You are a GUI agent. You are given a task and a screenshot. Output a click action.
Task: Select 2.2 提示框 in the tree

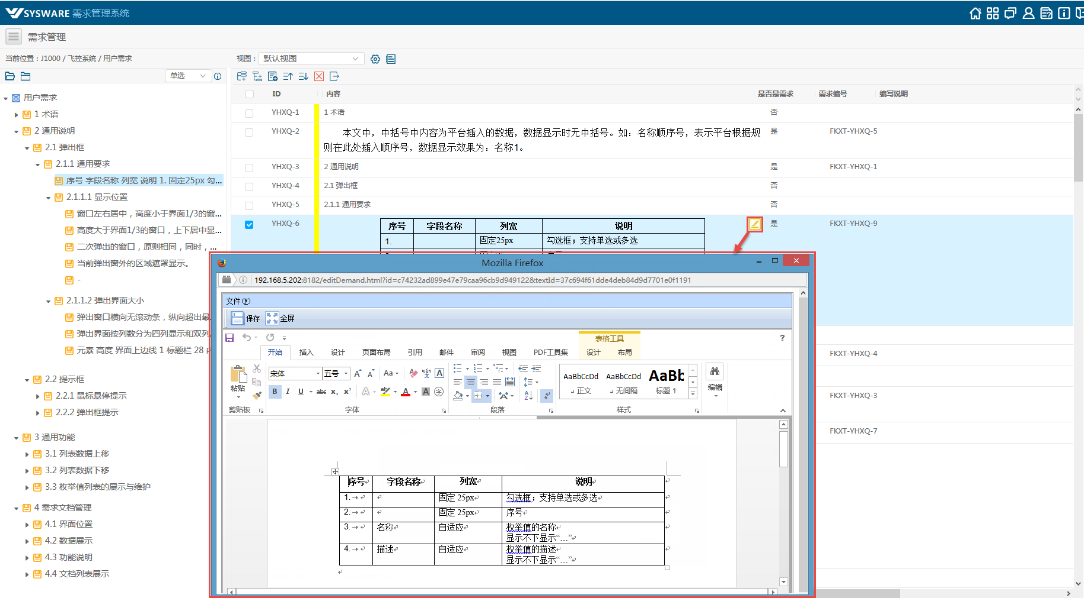tap(64, 379)
